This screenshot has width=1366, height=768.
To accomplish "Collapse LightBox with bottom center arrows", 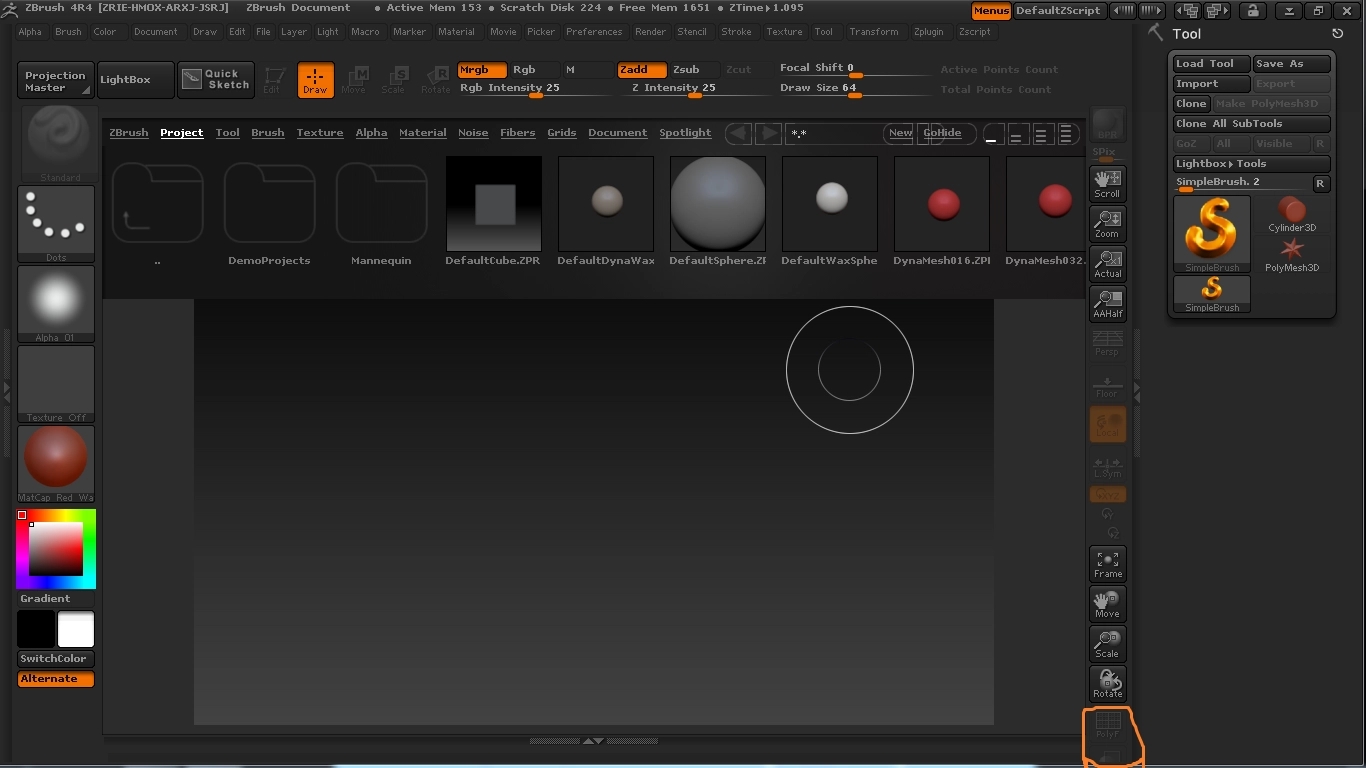I will [593, 741].
